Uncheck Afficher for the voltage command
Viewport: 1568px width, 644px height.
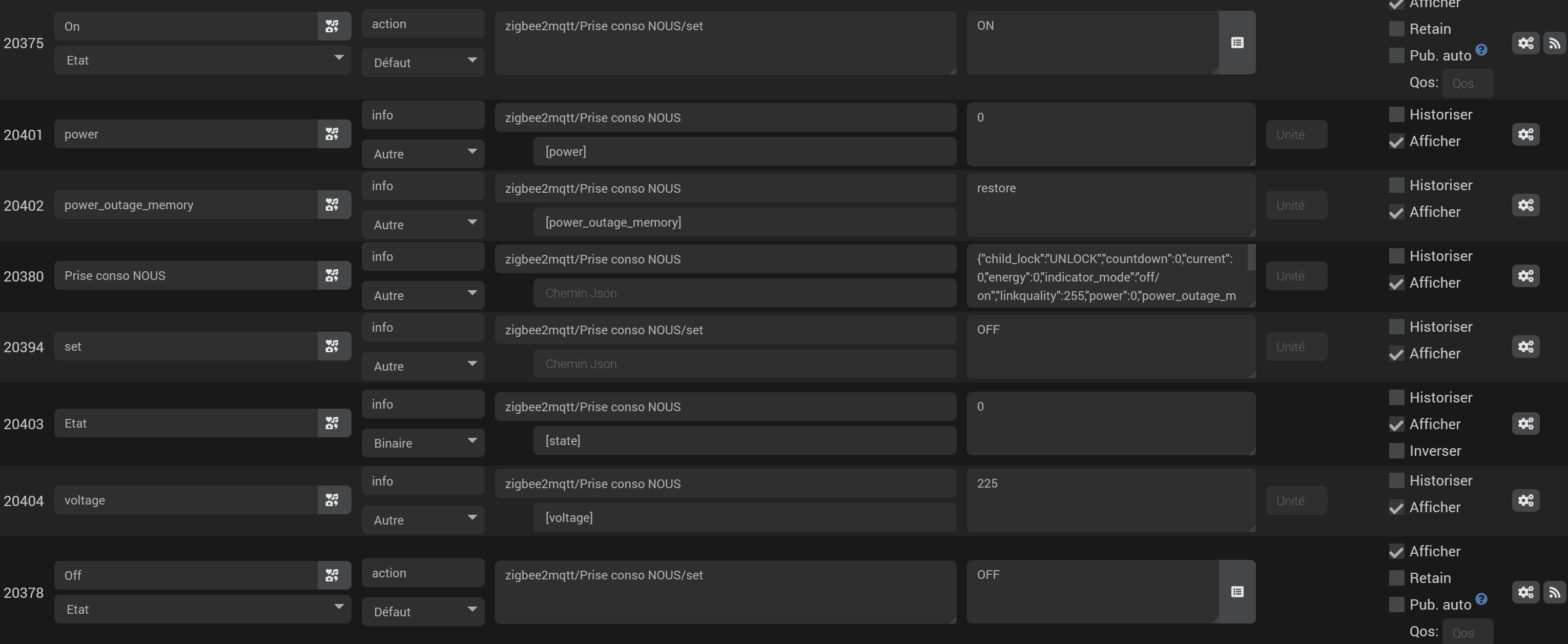[x=1396, y=508]
